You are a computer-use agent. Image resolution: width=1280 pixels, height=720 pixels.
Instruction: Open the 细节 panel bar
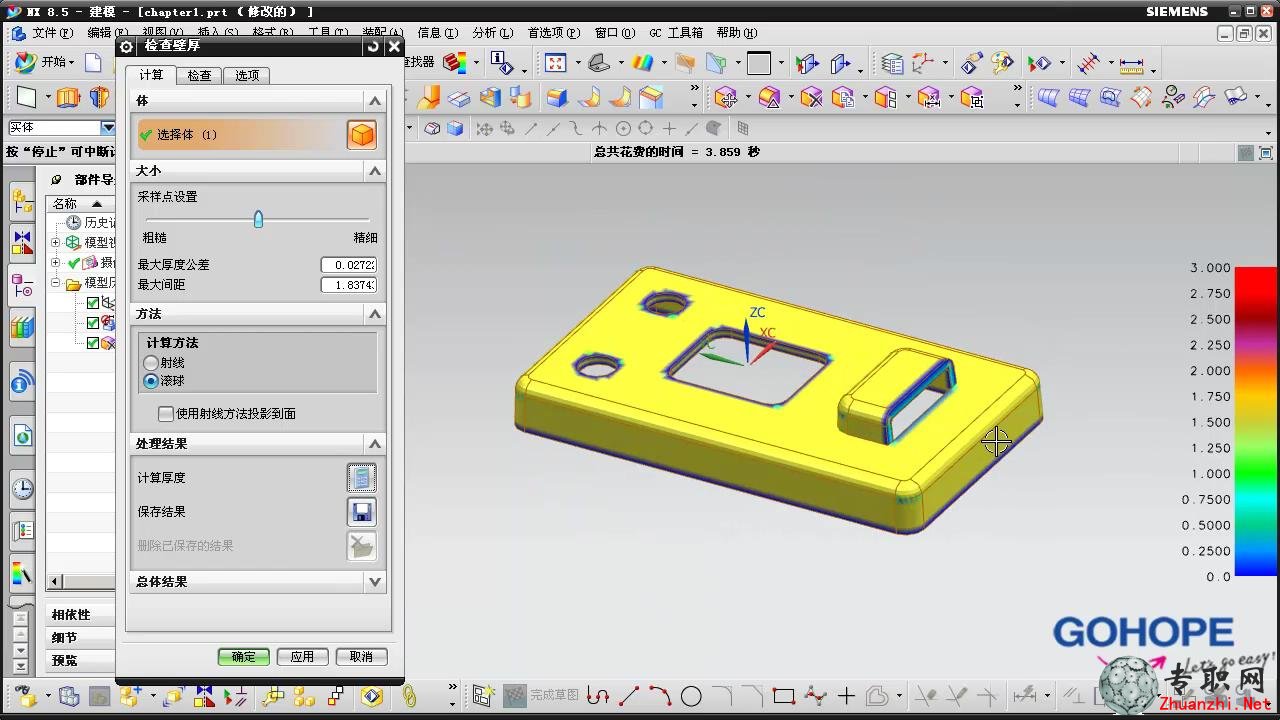click(x=80, y=637)
